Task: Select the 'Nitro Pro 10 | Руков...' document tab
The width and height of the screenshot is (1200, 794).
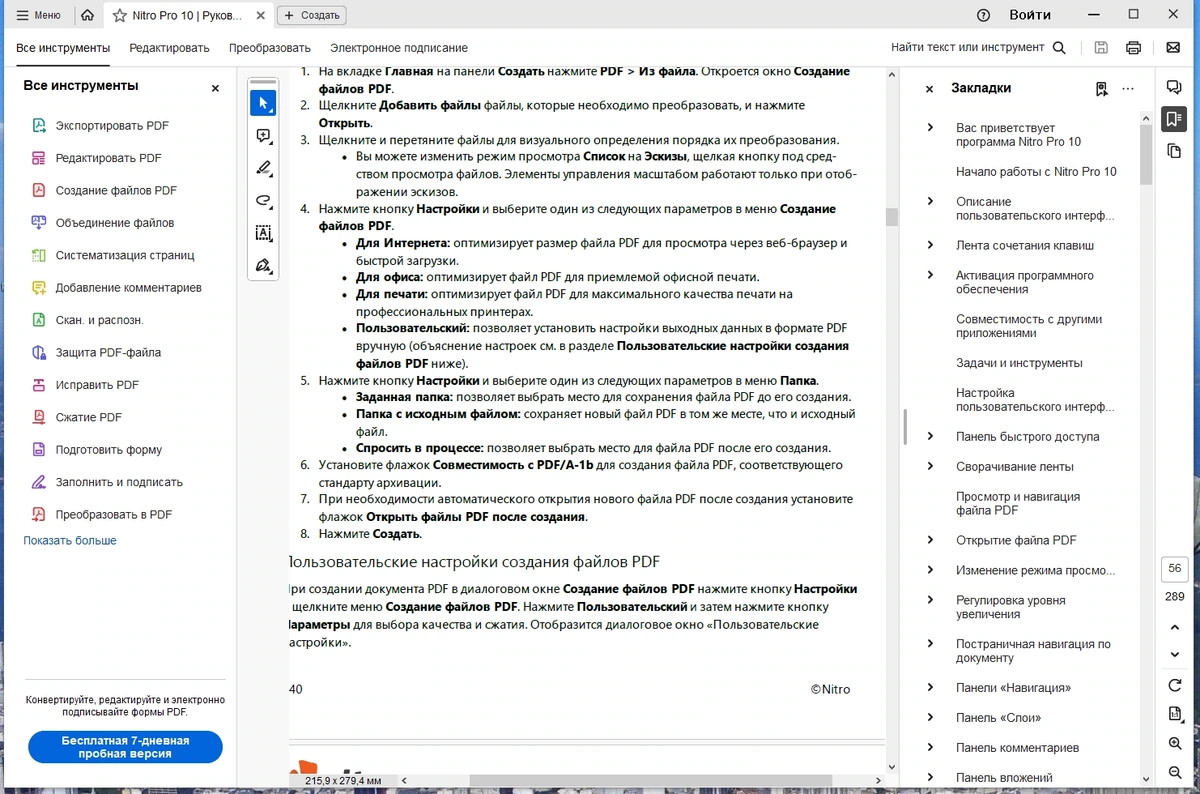Action: (186, 15)
